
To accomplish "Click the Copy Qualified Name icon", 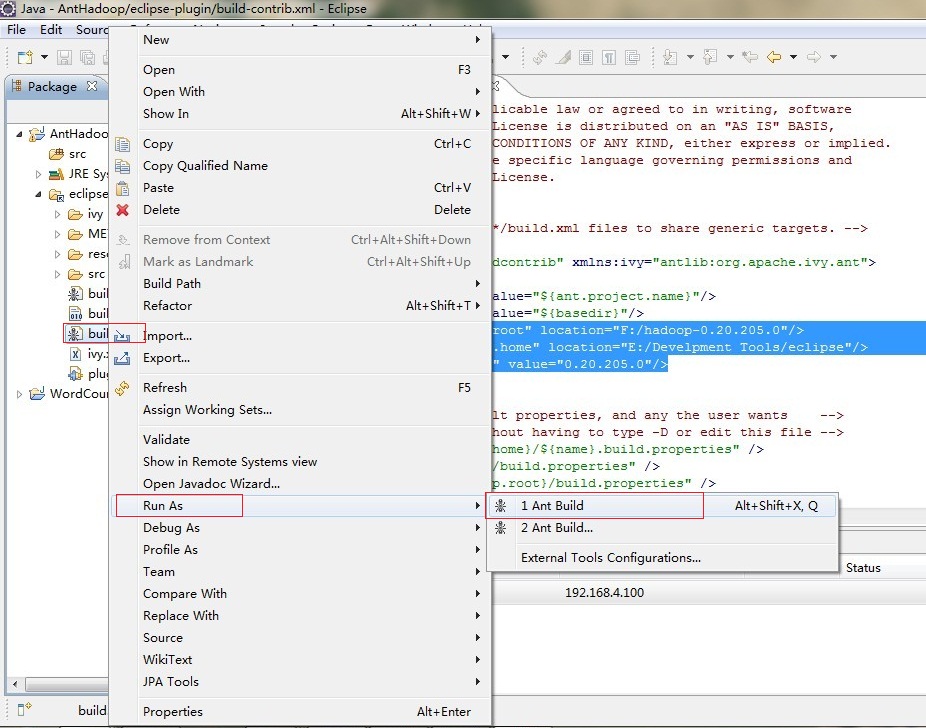I will (122, 166).
